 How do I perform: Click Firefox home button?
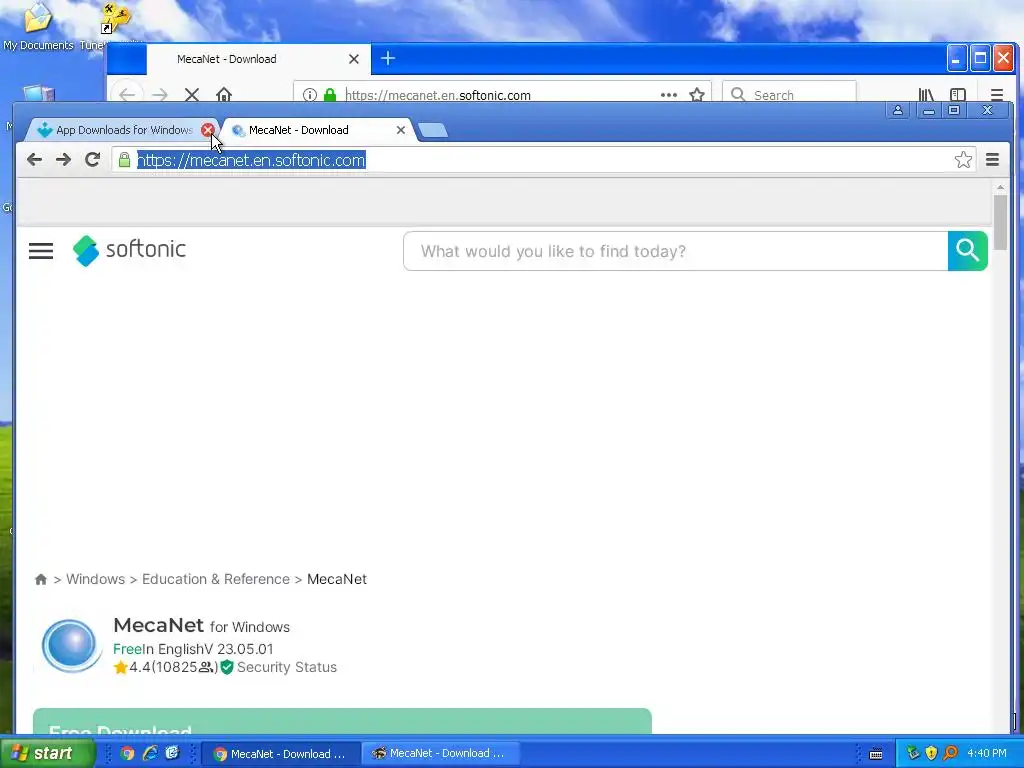pos(224,95)
